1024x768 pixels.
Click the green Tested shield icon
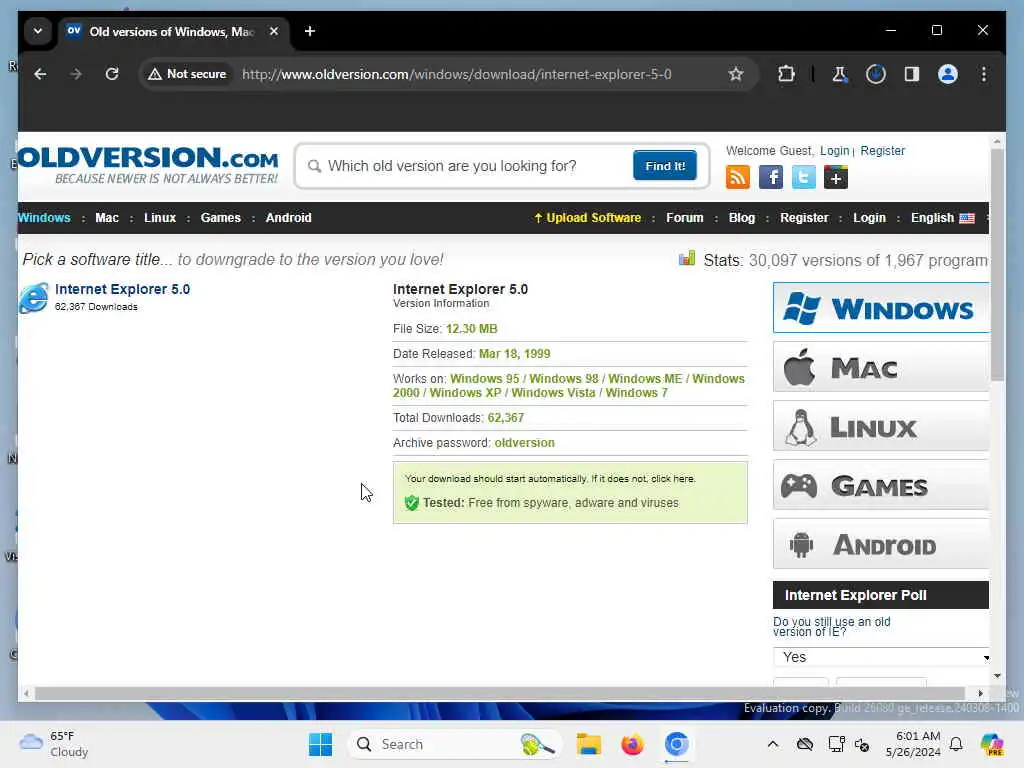point(411,503)
